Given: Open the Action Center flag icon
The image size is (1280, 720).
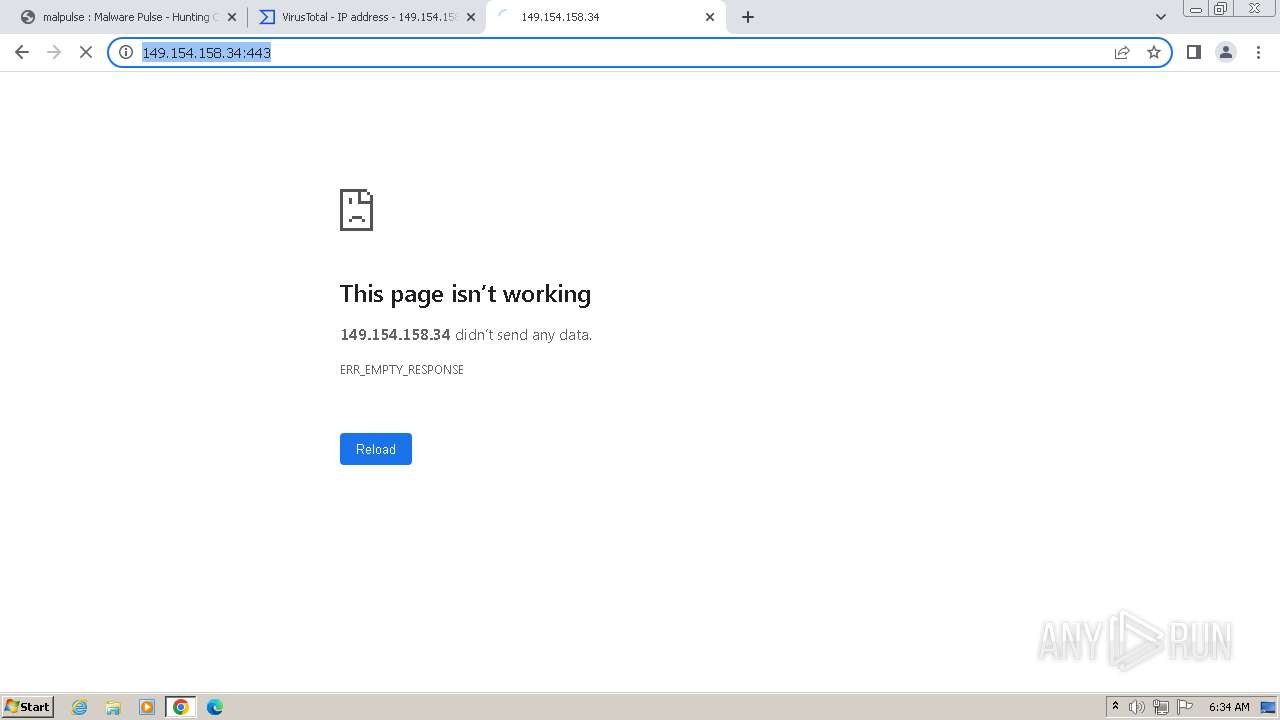Looking at the screenshot, I should click(x=1185, y=707).
